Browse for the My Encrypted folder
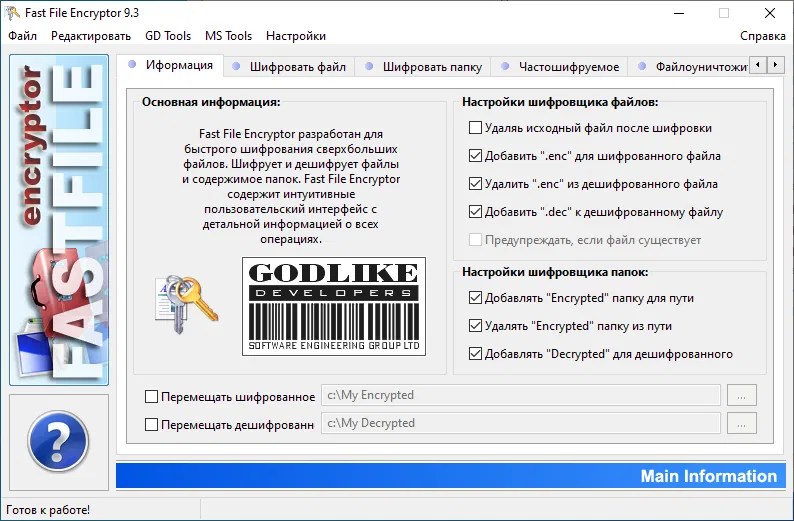Screen dimensions: 794x521 [742, 395]
